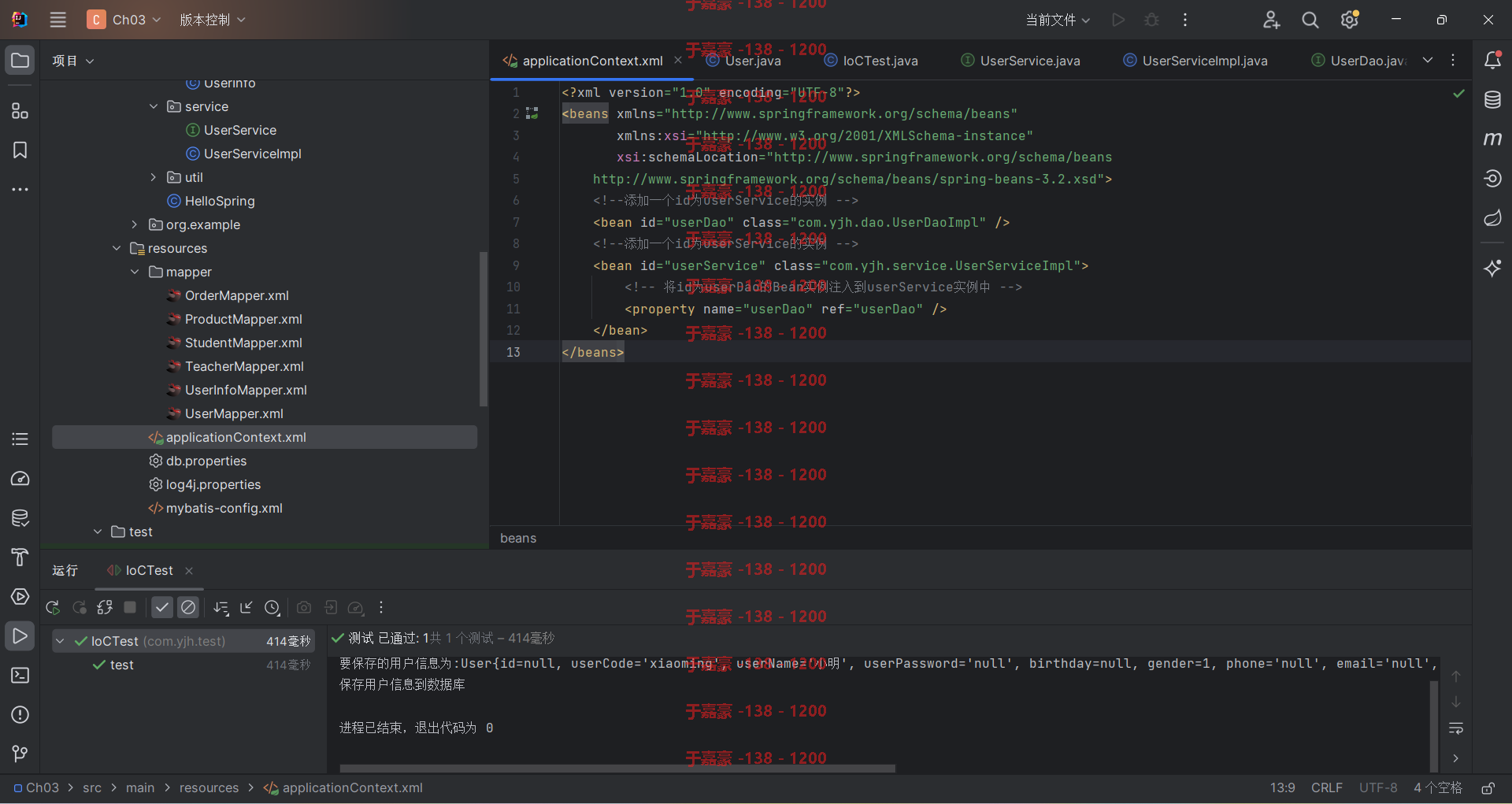Screen dimensions: 1512x804
Task: Switch to the UserDao.java tab
Action: [1358, 61]
